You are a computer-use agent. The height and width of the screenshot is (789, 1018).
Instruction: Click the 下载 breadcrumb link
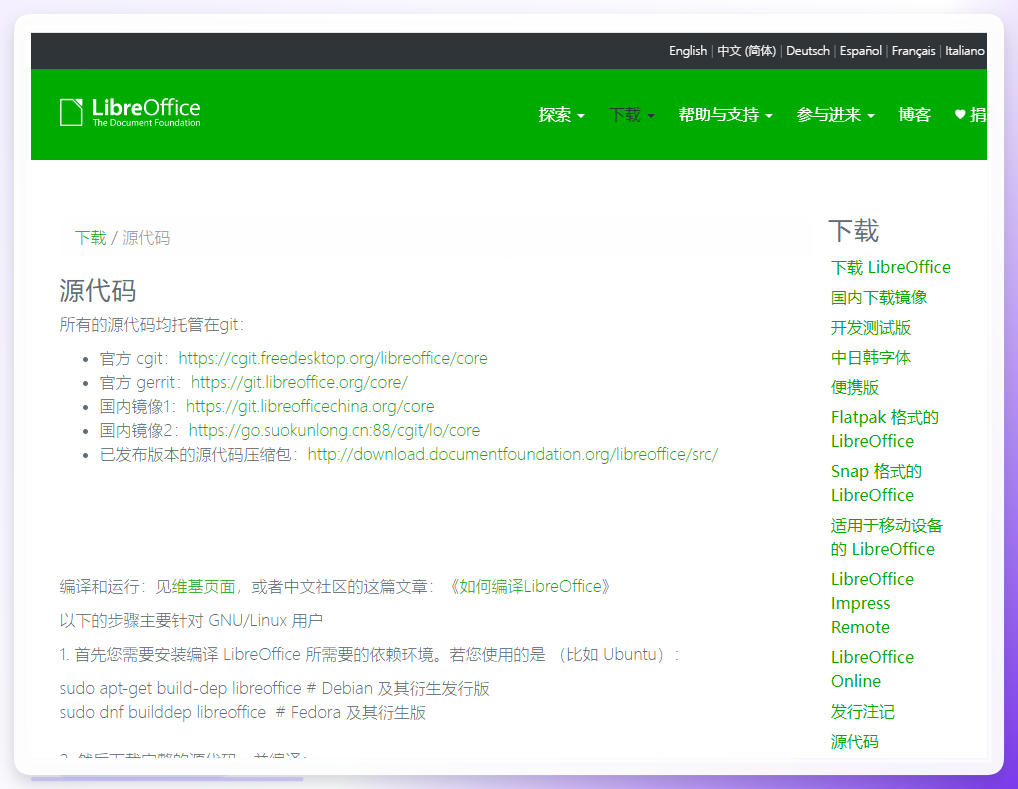coord(90,238)
